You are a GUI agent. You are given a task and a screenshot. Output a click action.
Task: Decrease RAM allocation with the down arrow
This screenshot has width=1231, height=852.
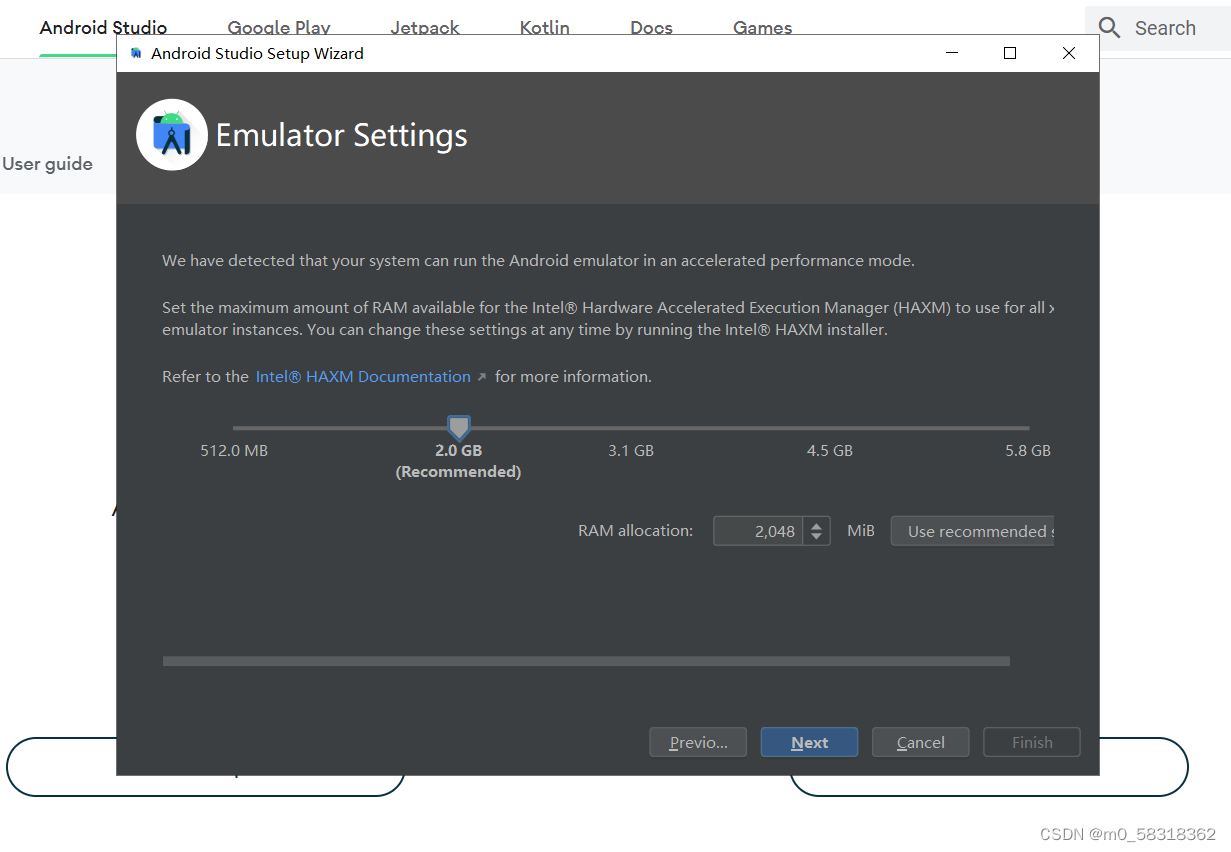(x=817, y=538)
